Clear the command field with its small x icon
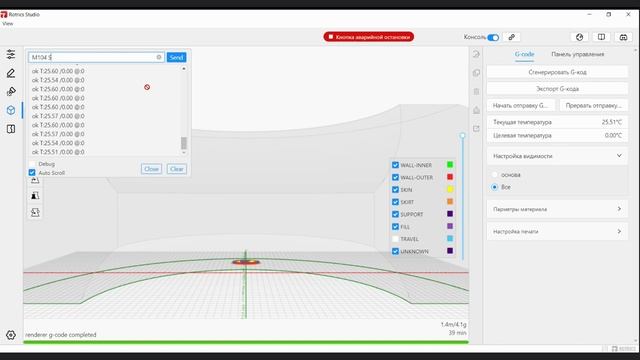The height and width of the screenshot is (360, 640). 159,57
